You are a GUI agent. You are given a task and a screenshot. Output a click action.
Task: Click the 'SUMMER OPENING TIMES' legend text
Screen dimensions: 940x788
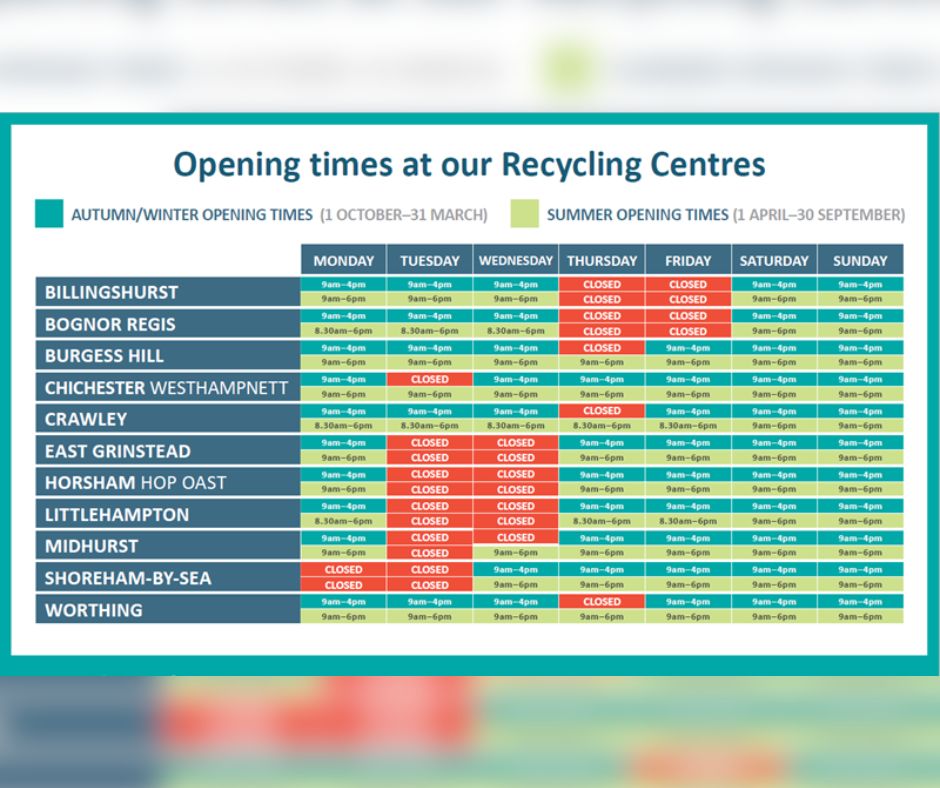[x=637, y=215]
